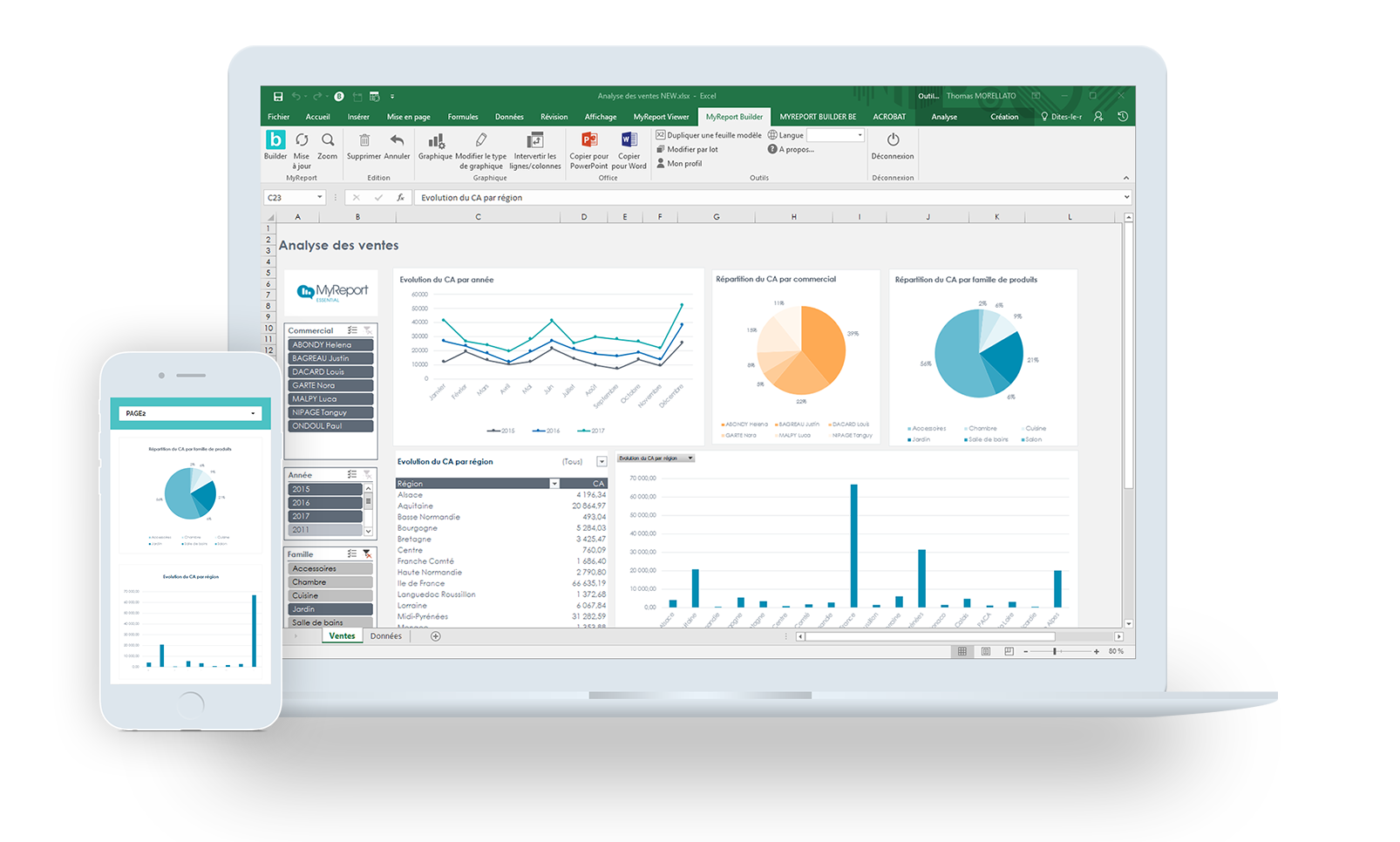Clear filter on Famille slicer
This screenshot has height=842, width=1400.
[367, 554]
